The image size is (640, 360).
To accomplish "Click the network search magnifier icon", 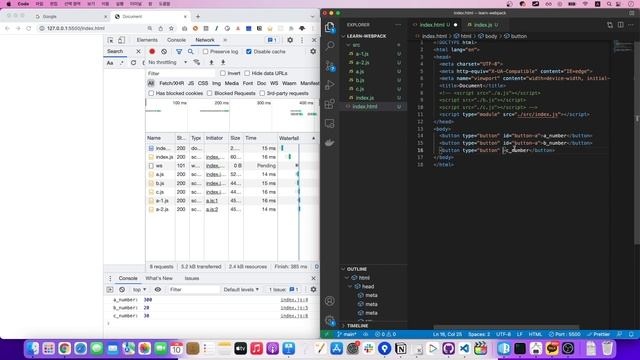I will coord(191,52).
